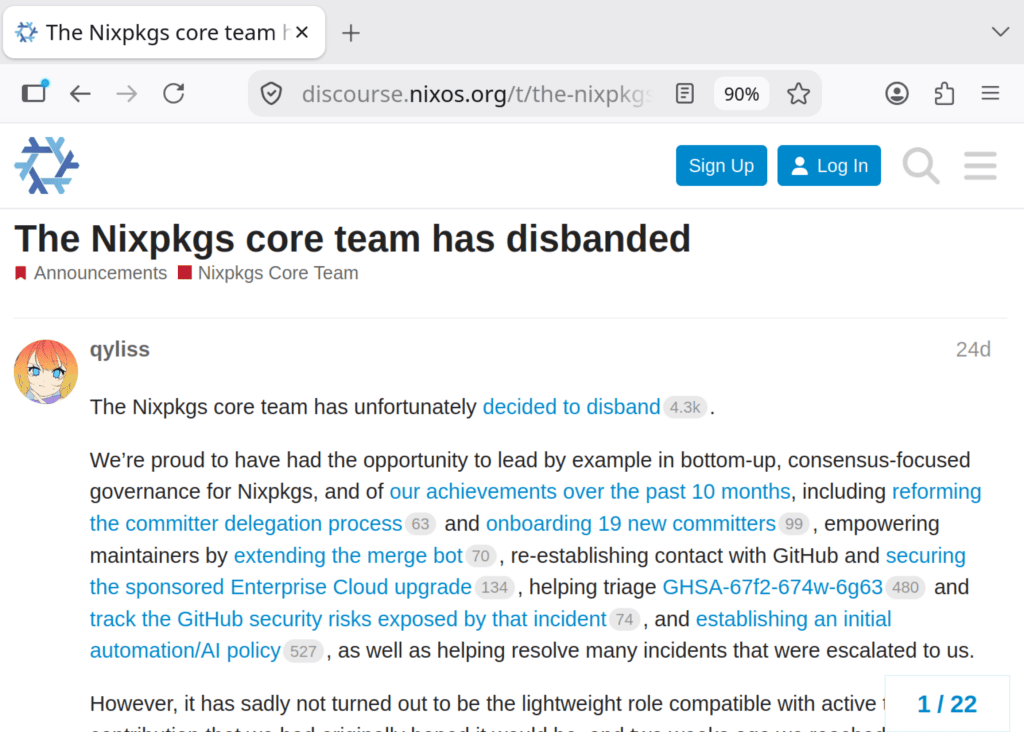Open Discourse search icon
This screenshot has height=732, width=1024.
click(x=921, y=166)
